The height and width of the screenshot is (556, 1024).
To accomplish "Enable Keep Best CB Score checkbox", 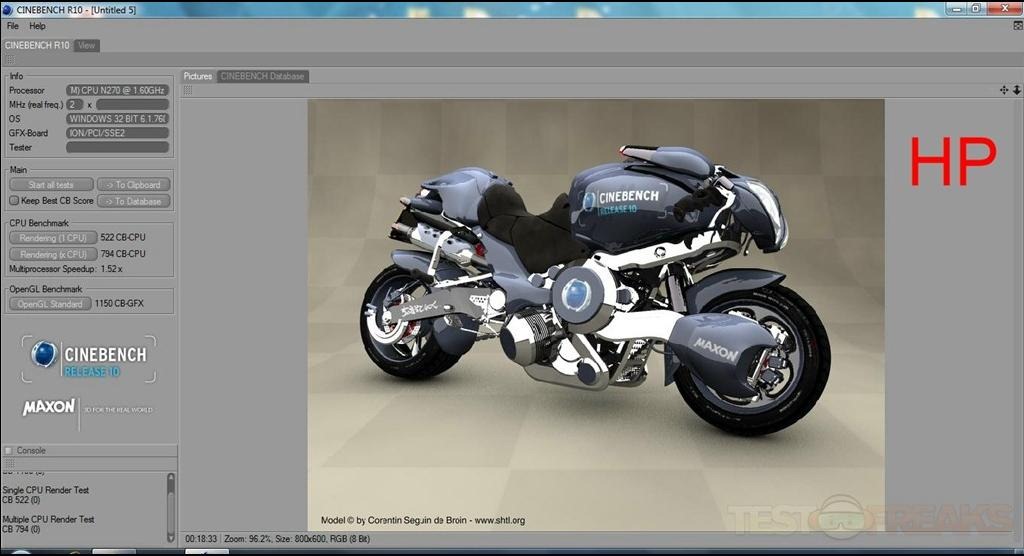I will 14,201.
